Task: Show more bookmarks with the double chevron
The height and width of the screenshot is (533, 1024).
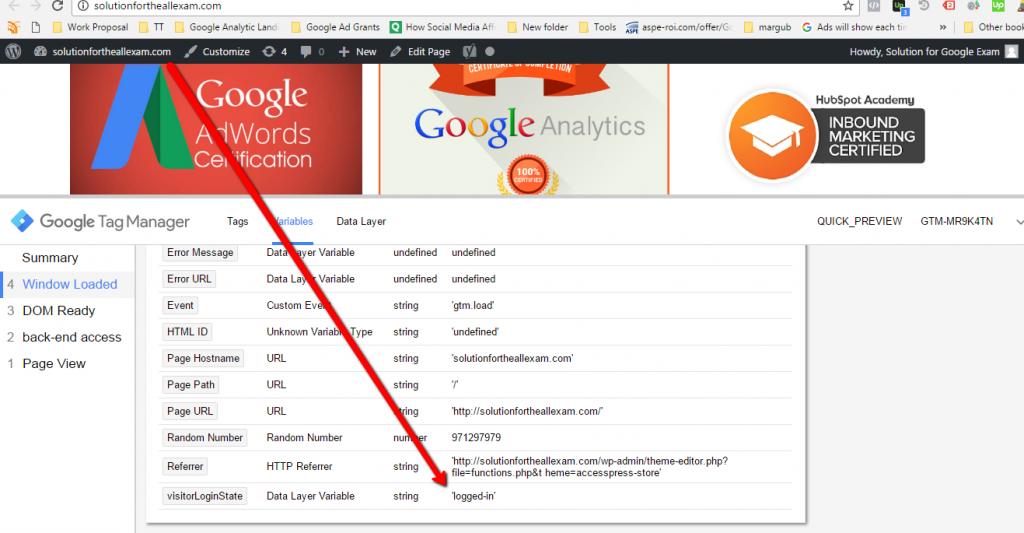Action: (942, 27)
